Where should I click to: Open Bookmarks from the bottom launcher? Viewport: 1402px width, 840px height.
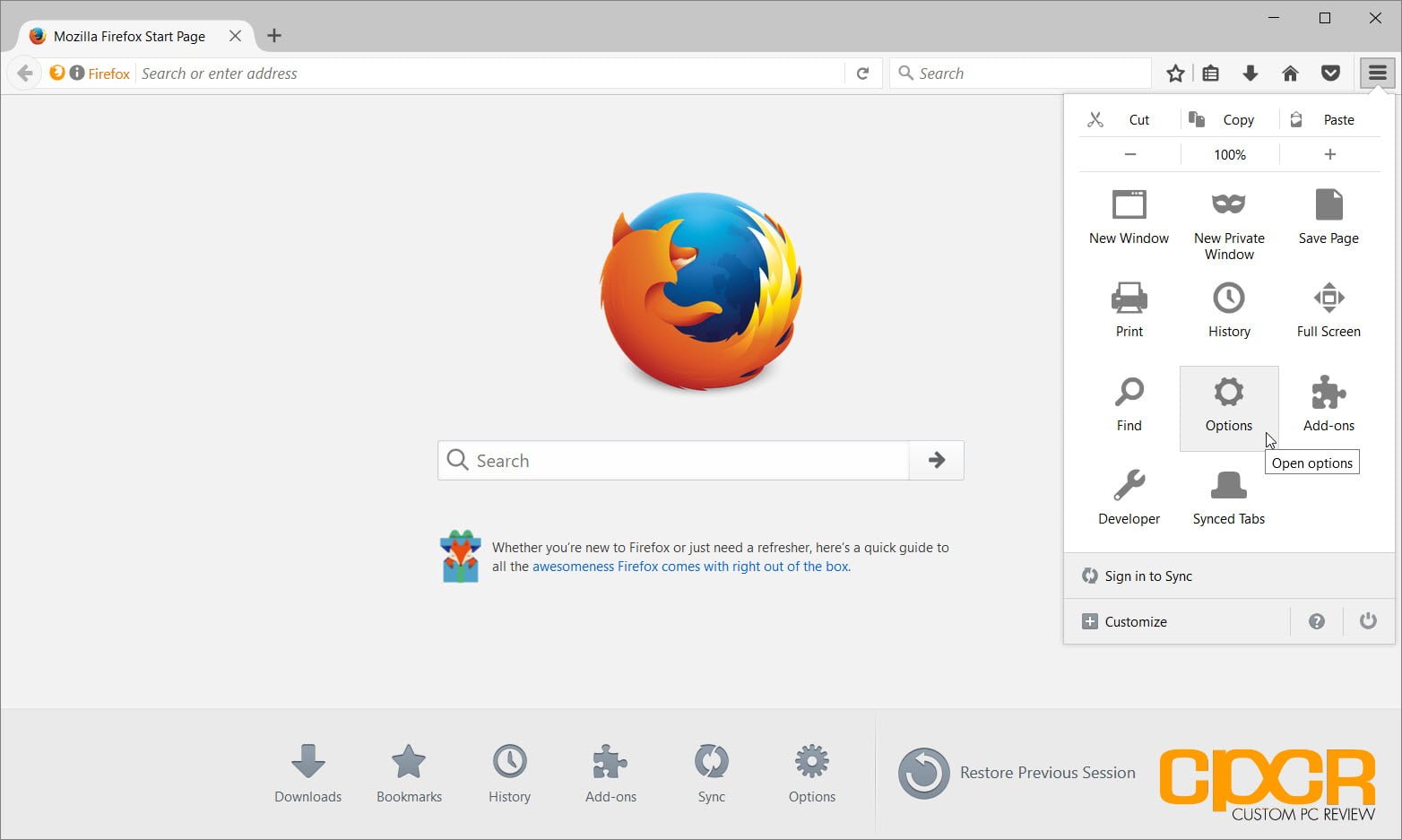point(409,773)
